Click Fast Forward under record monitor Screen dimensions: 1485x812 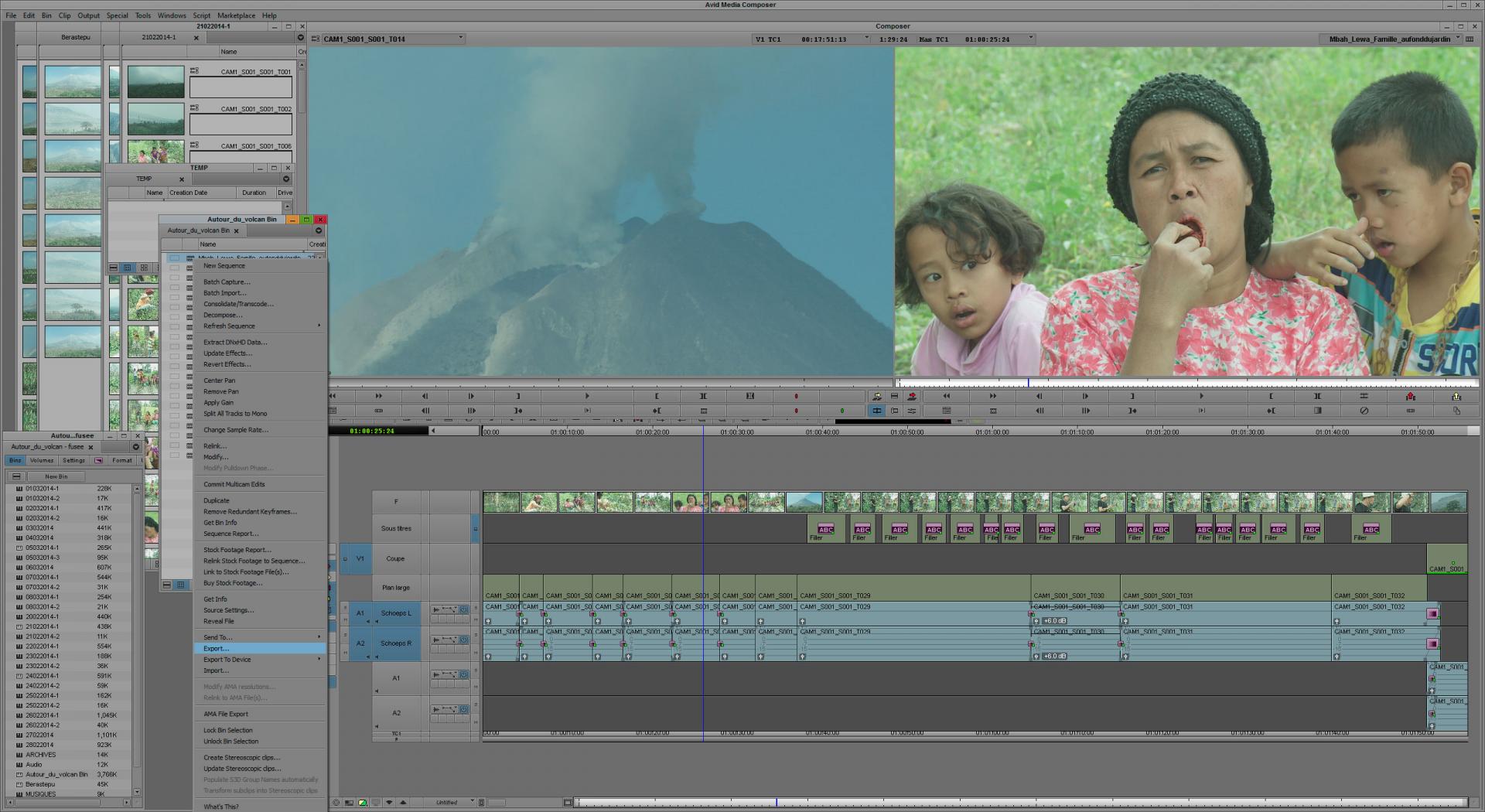(992, 396)
